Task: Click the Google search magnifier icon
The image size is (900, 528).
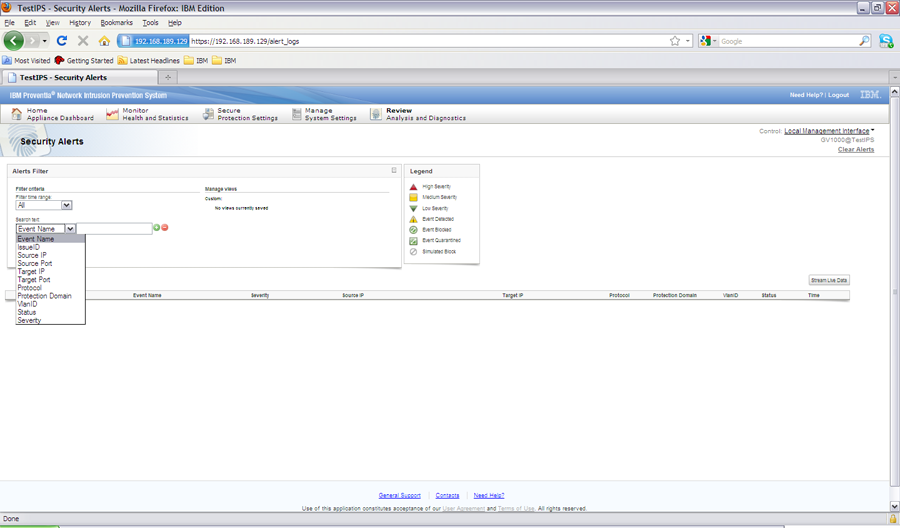Action: pyautogui.click(x=864, y=41)
